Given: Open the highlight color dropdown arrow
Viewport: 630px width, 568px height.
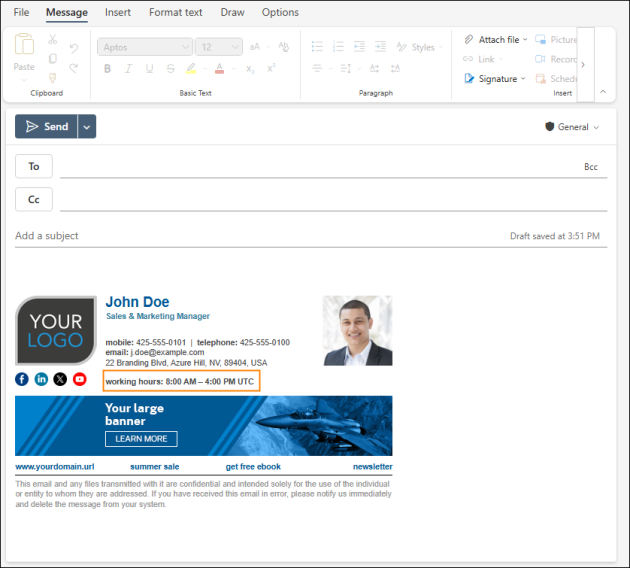Looking at the screenshot, I should coord(205,69).
